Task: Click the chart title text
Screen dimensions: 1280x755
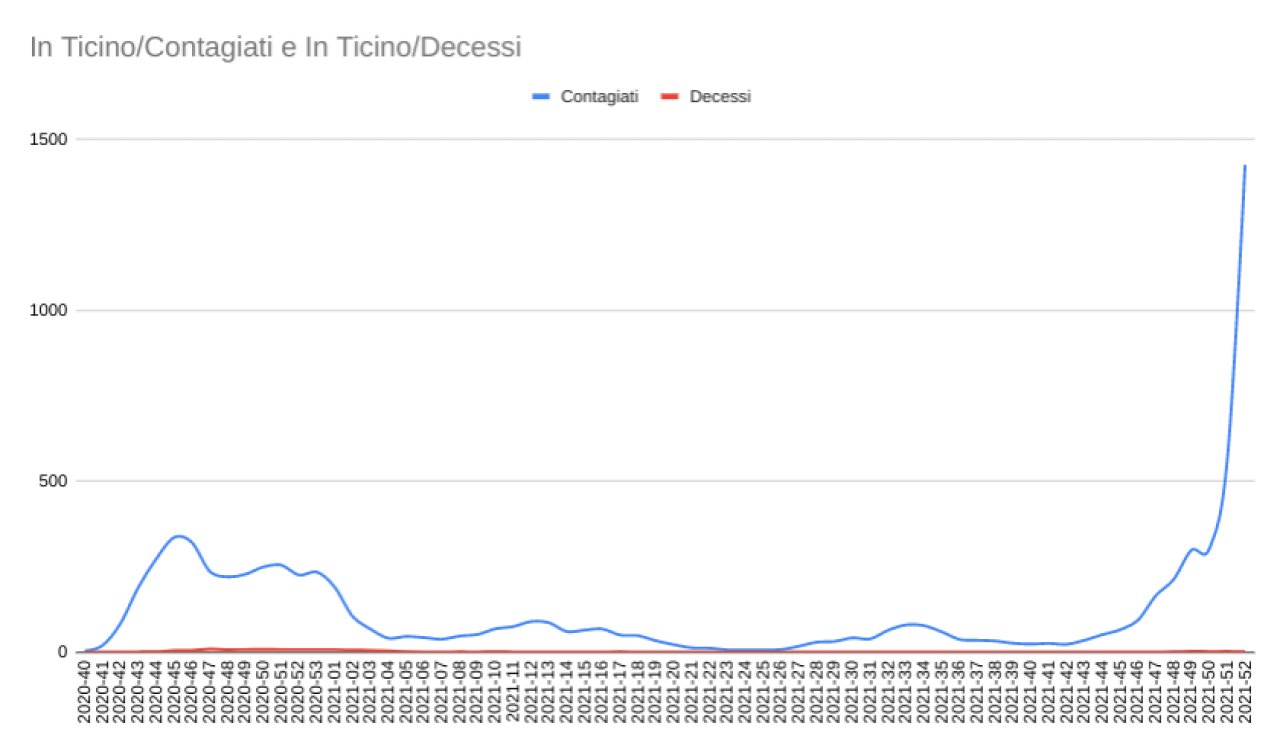Action: click(276, 47)
